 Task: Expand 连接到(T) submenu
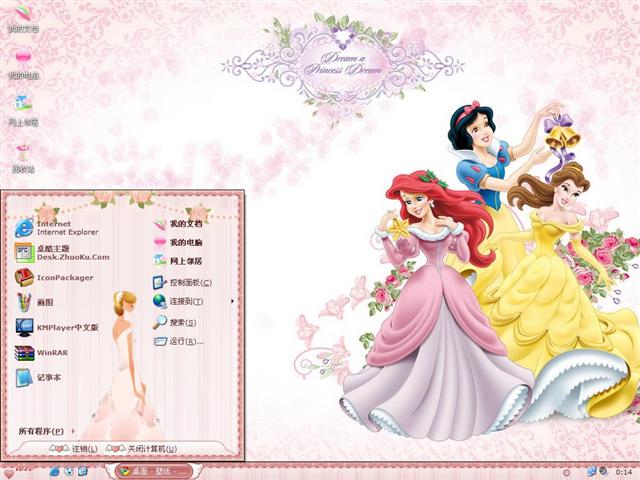[193, 301]
